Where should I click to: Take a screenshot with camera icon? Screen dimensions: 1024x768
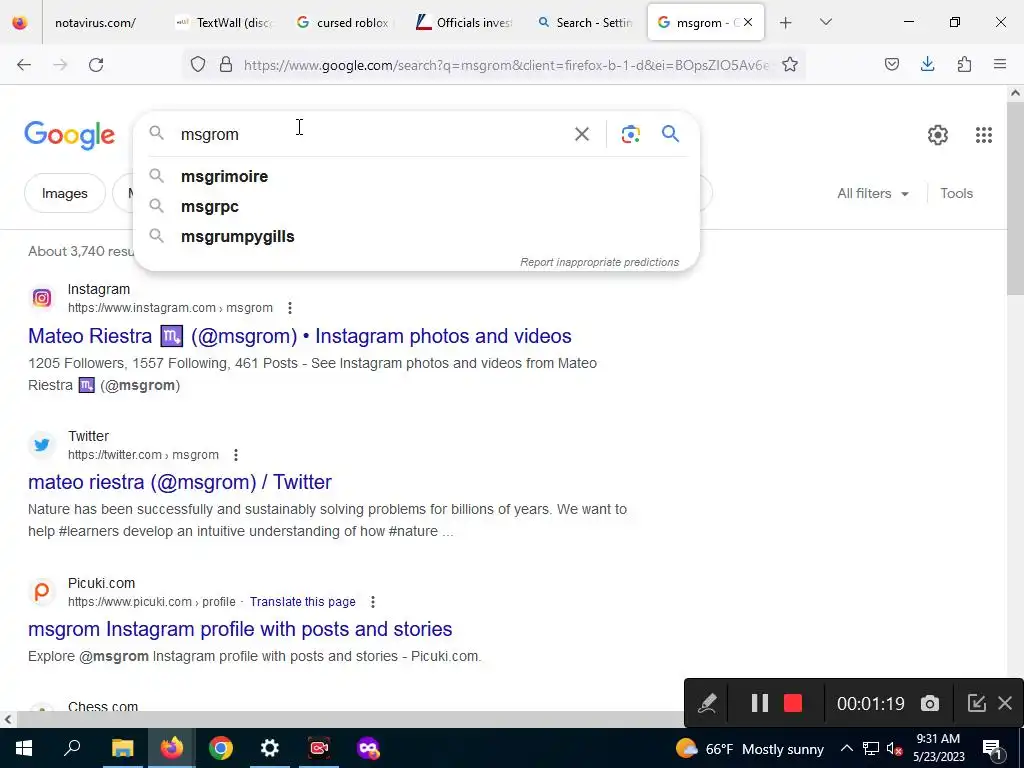coord(930,703)
